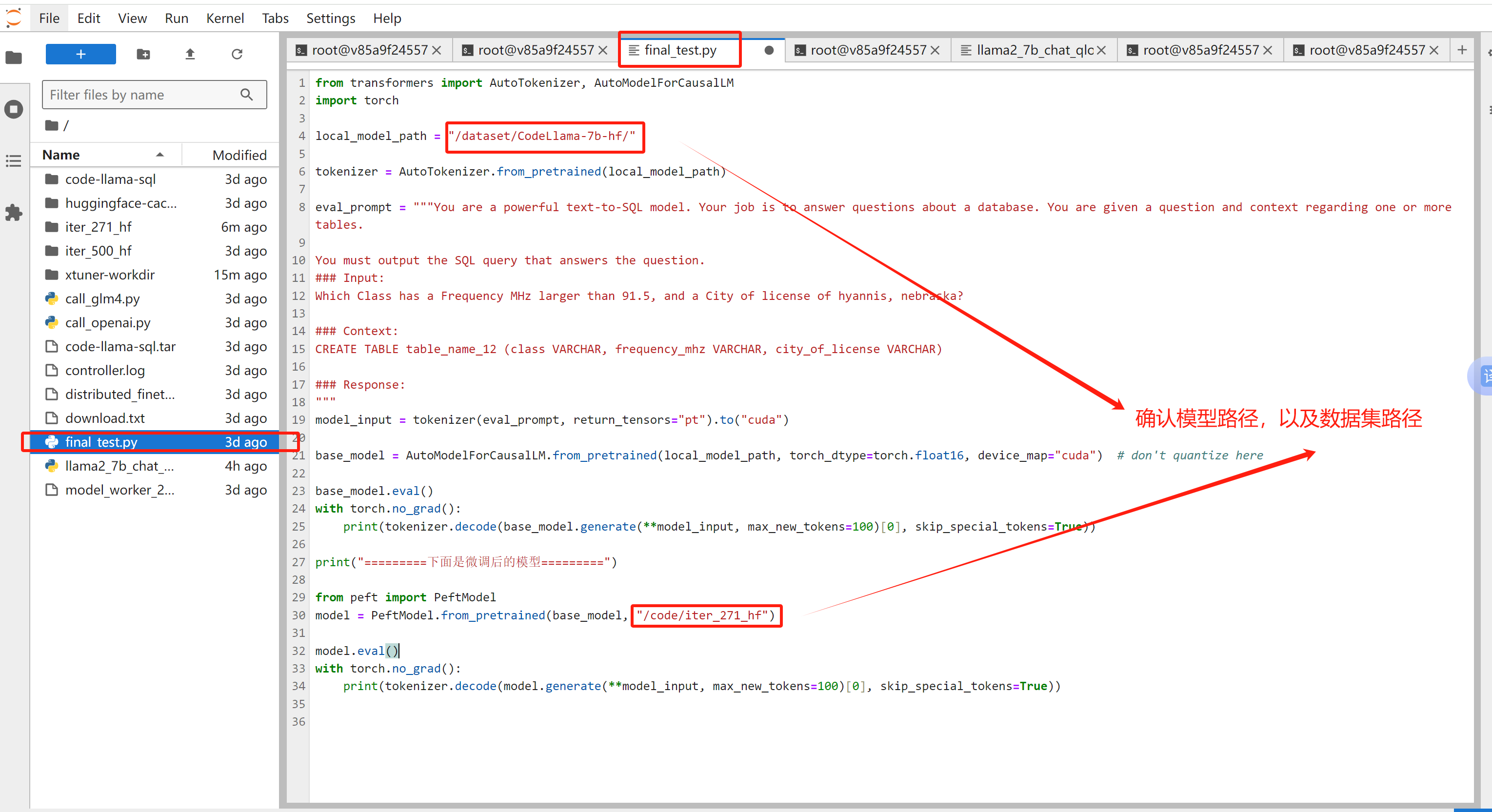The width and height of the screenshot is (1492, 812).
Task: Select controller.log file
Action: (x=155, y=370)
